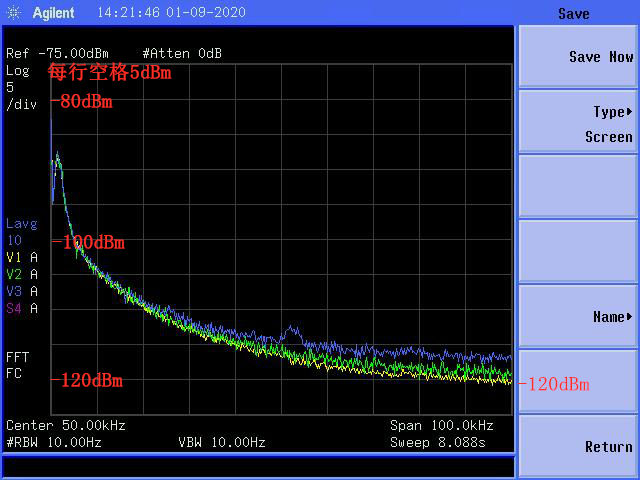The height and width of the screenshot is (480, 640).
Task: Select the Save menu title
Action: pyautogui.click(x=574, y=14)
